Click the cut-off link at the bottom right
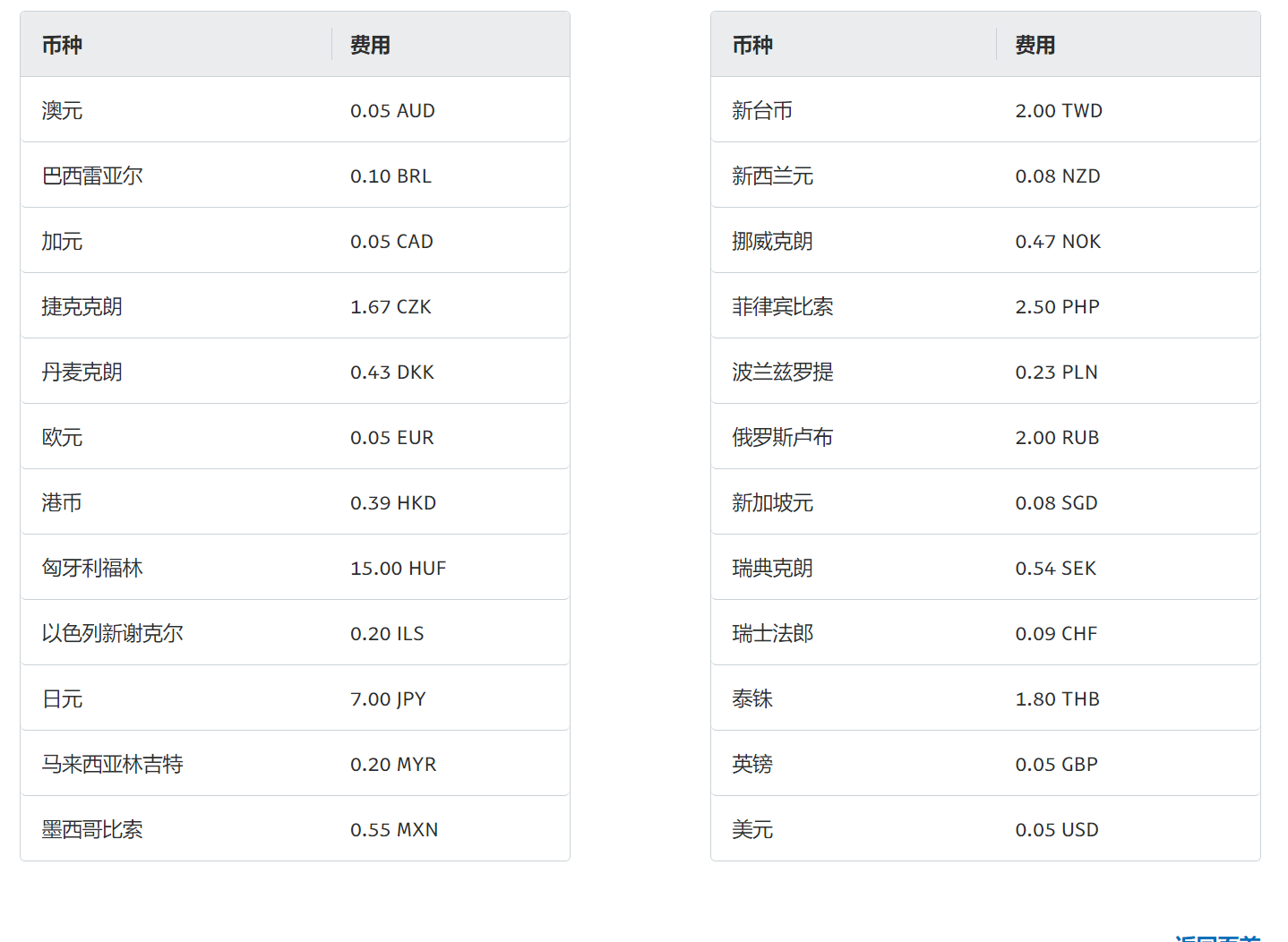This screenshot has height=942, width=1288. point(1217,938)
